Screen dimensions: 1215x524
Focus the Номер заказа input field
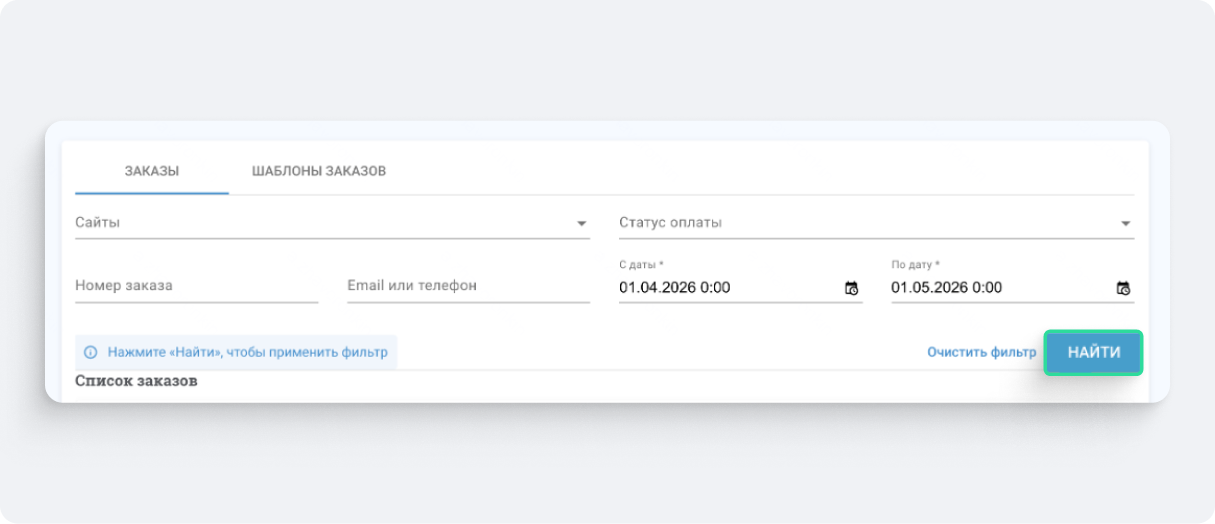(x=196, y=286)
